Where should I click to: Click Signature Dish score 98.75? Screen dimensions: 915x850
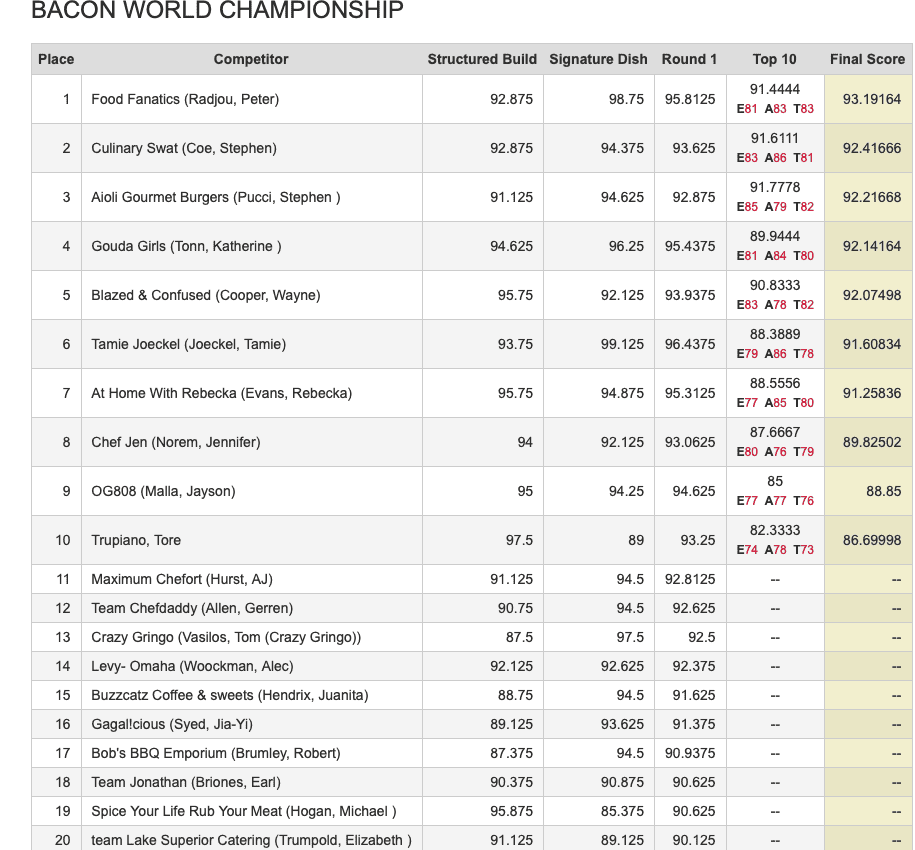click(626, 99)
